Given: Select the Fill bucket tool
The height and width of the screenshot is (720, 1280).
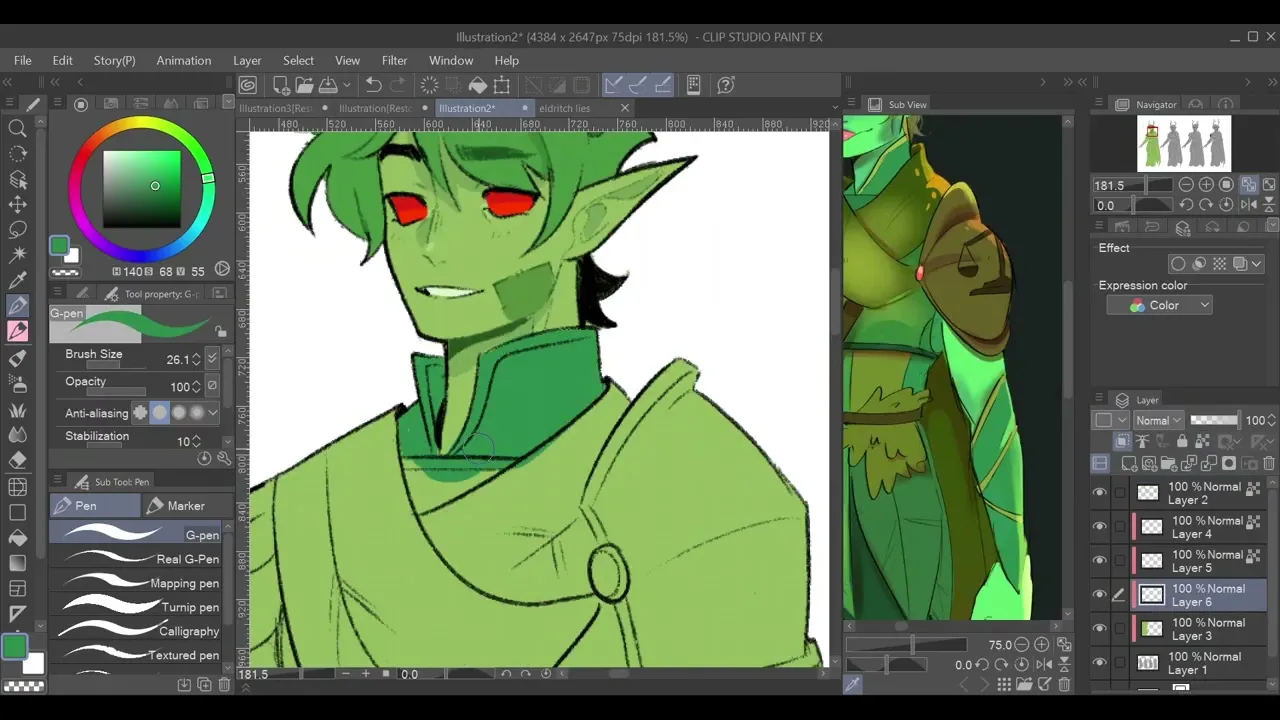Looking at the screenshot, I should (x=17, y=537).
